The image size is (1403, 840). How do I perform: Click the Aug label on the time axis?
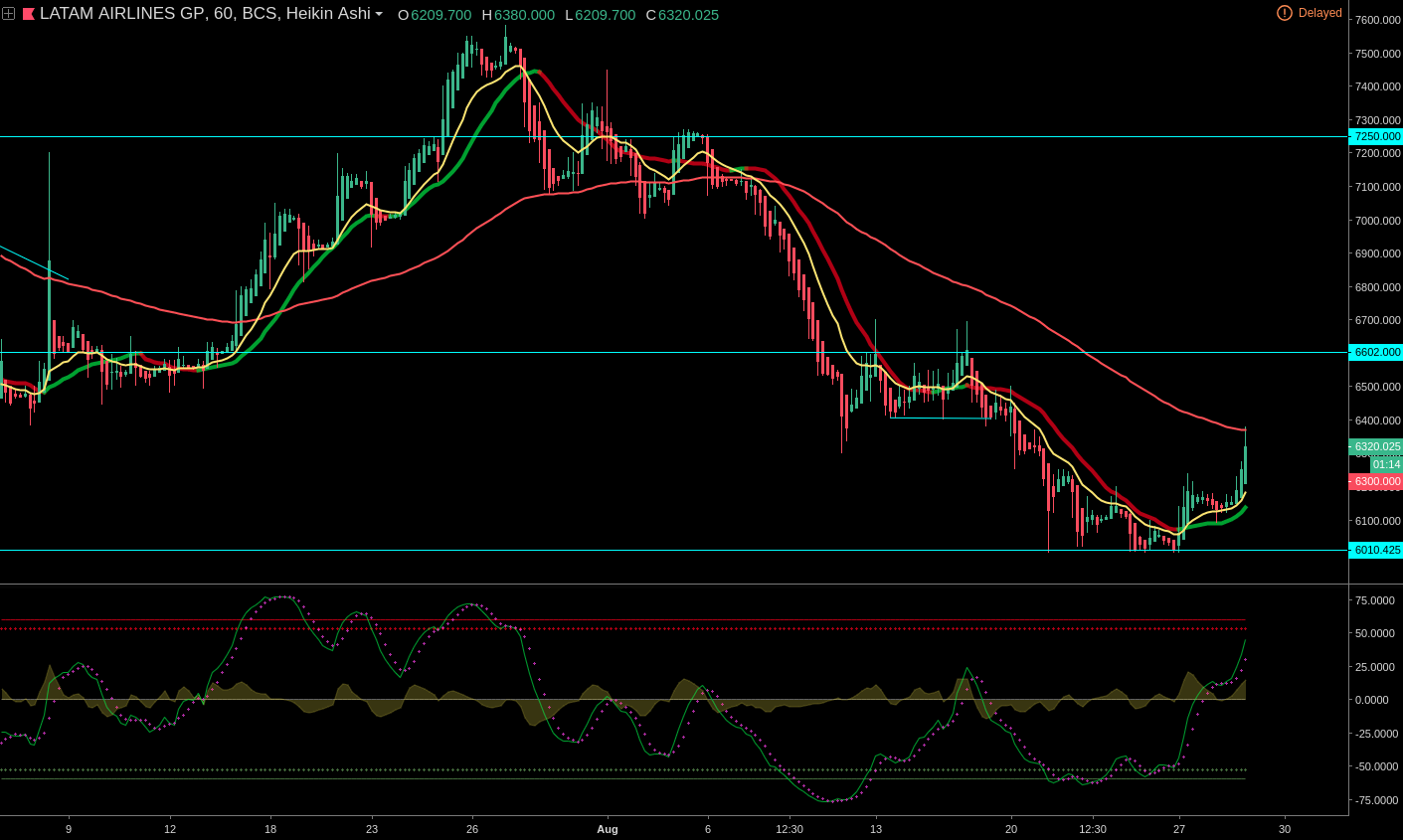point(608,829)
